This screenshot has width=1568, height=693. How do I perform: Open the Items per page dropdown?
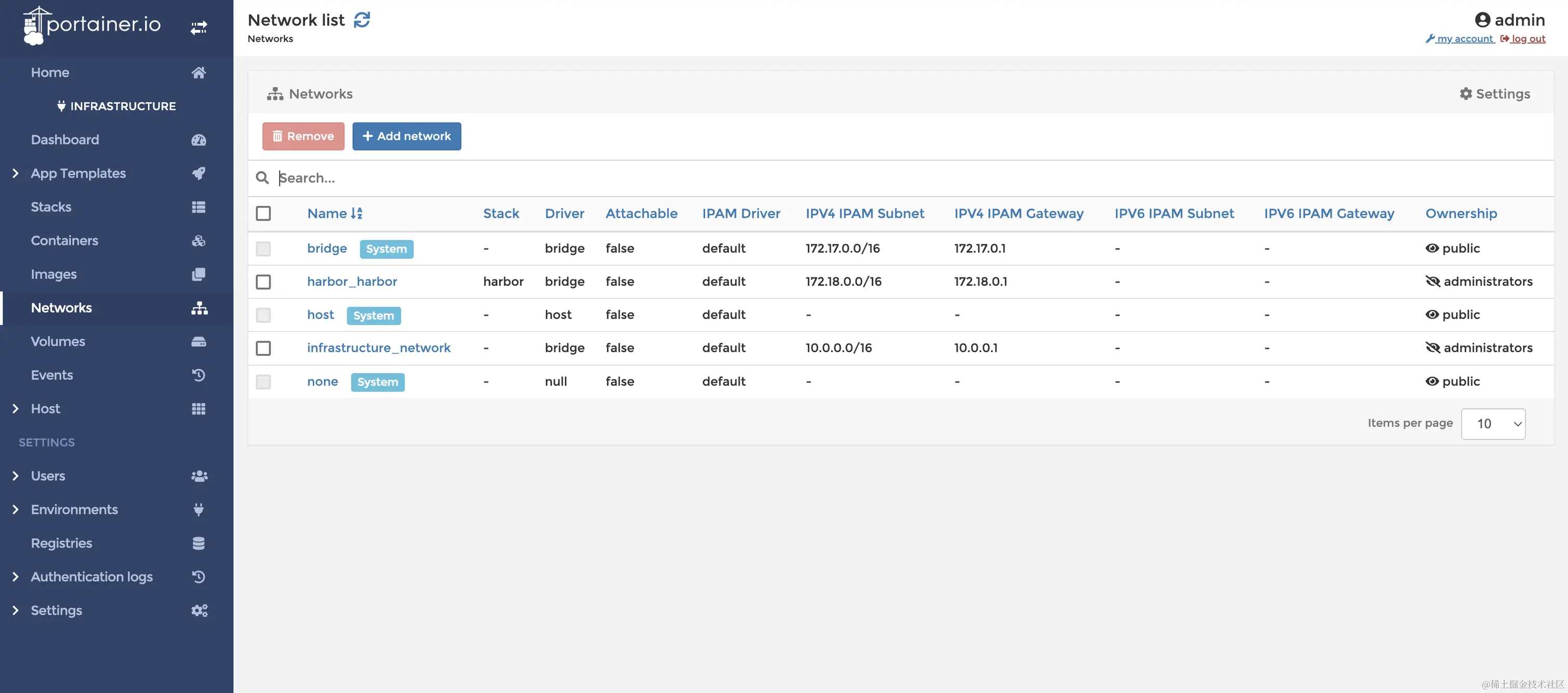(1492, 424)
